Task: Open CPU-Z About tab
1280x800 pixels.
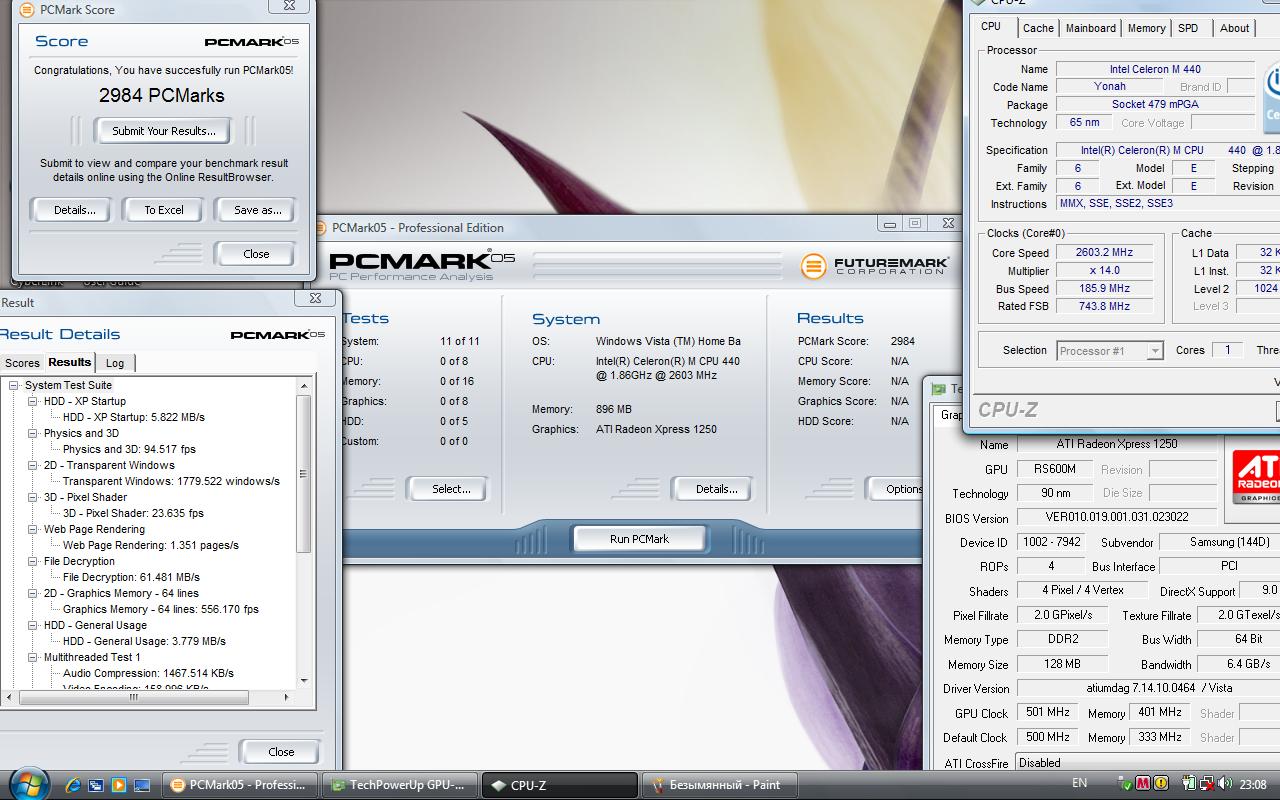Action: 1234,28
